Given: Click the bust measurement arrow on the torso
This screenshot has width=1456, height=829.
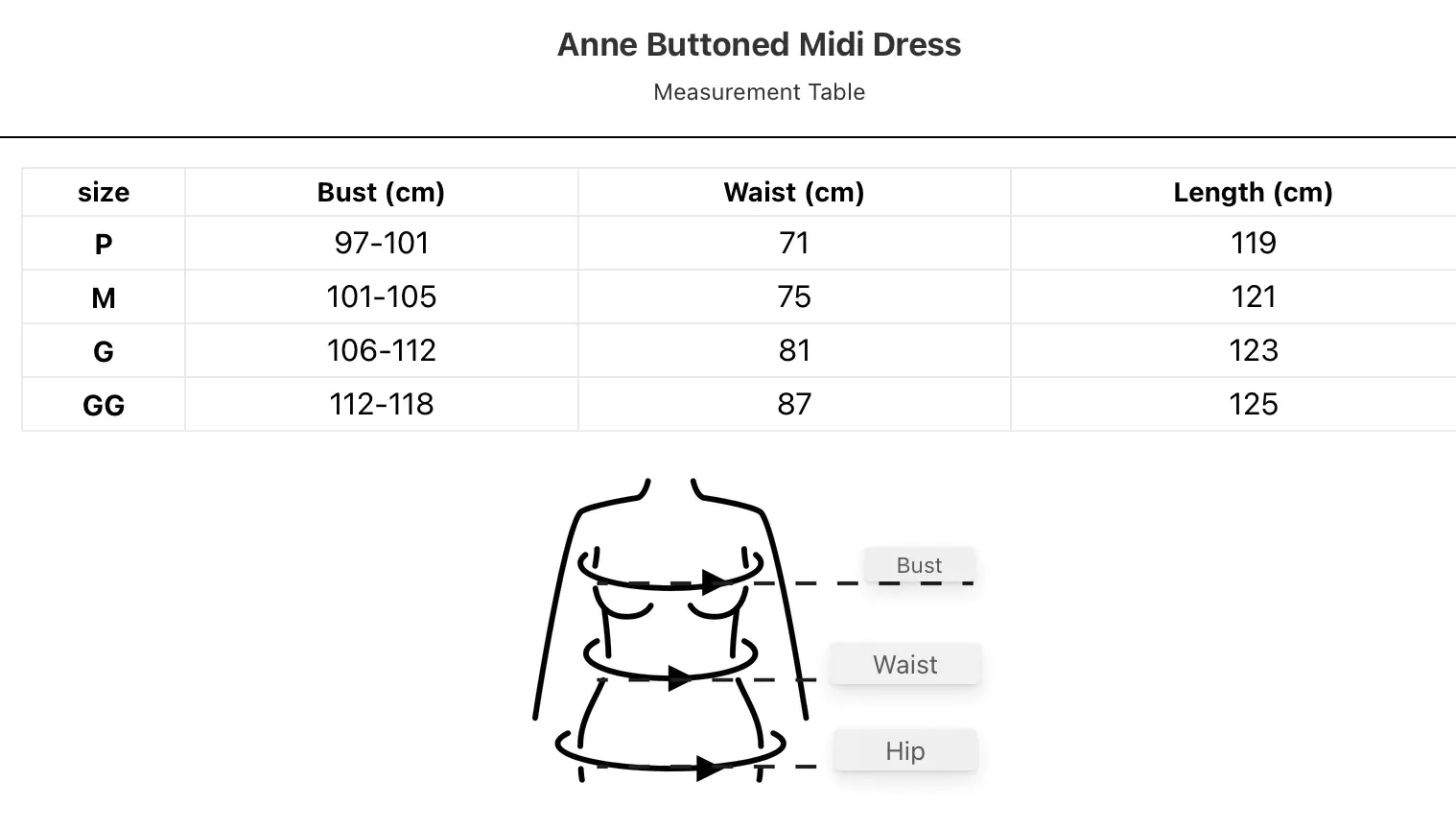Looking at the screenshot, I should [714, 581].
